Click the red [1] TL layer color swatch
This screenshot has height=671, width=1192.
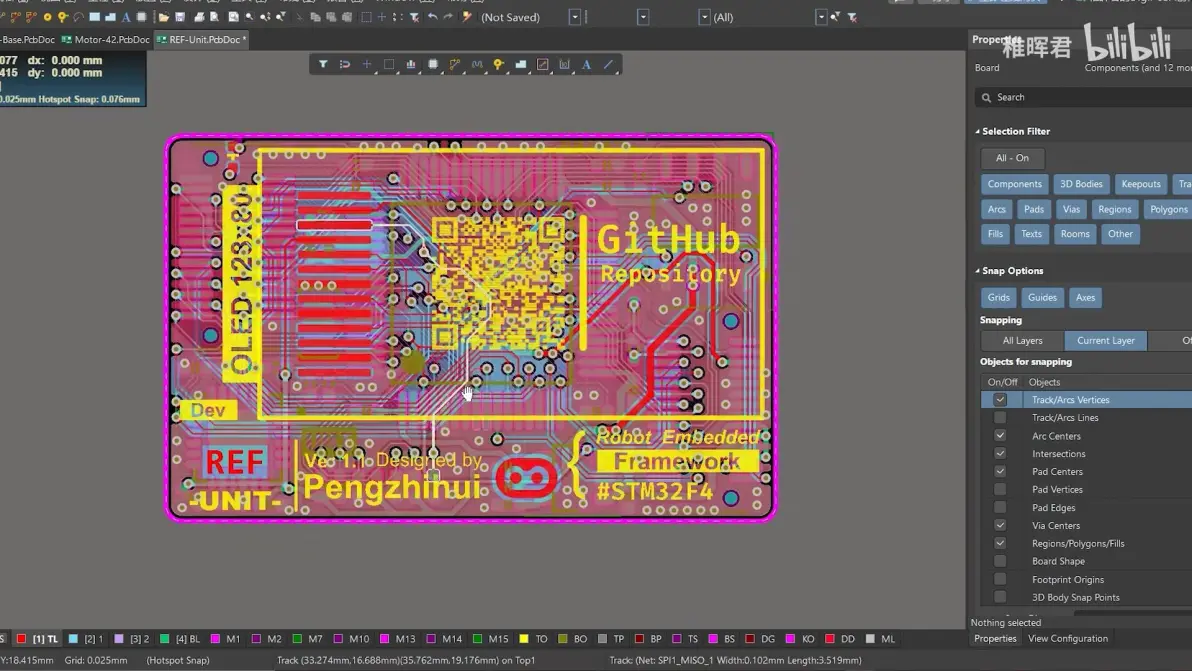pyautogui.click(x=21, y=639)
